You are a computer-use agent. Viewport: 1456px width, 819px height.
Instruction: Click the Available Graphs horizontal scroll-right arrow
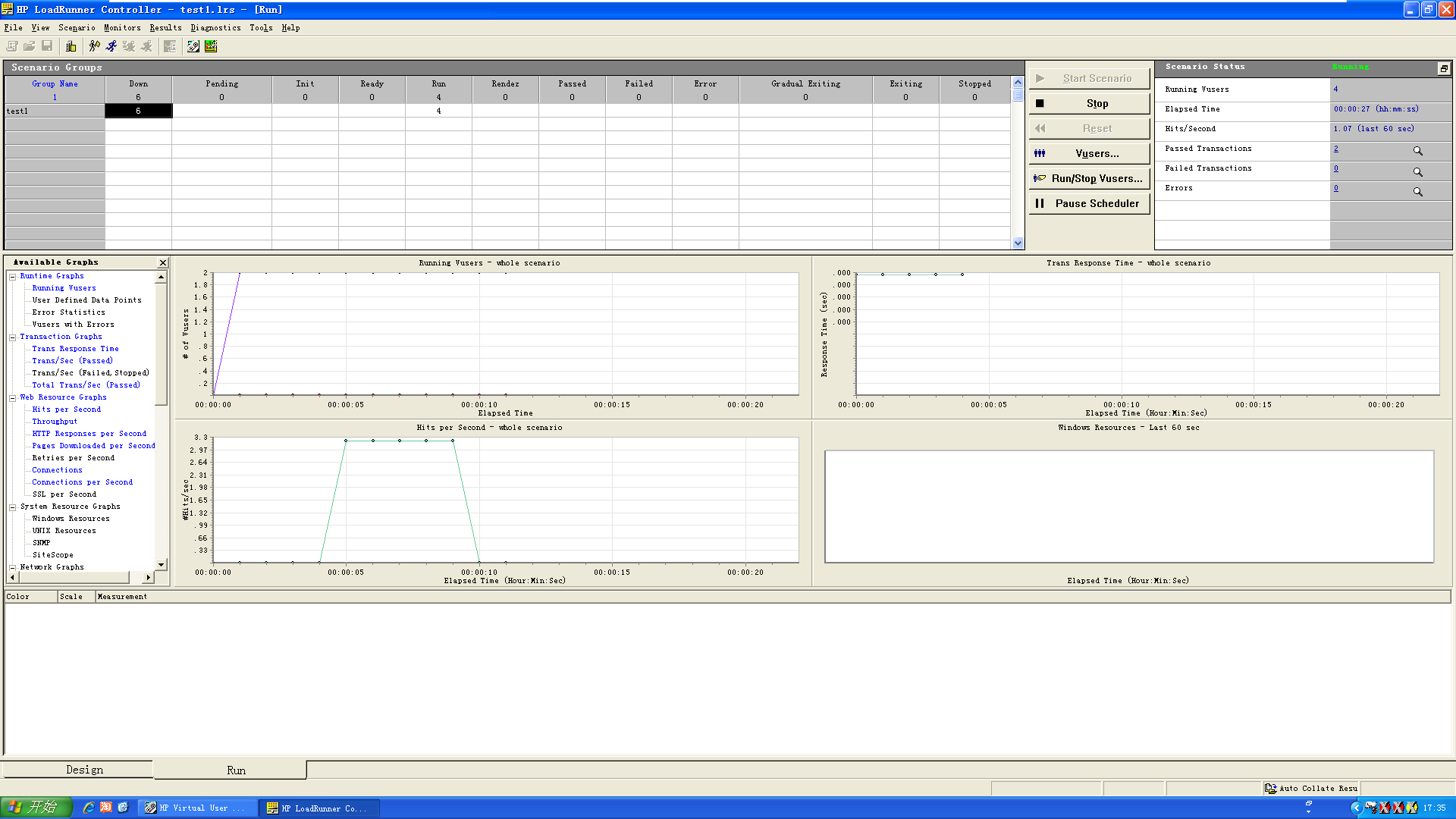(x=148, y=578)
